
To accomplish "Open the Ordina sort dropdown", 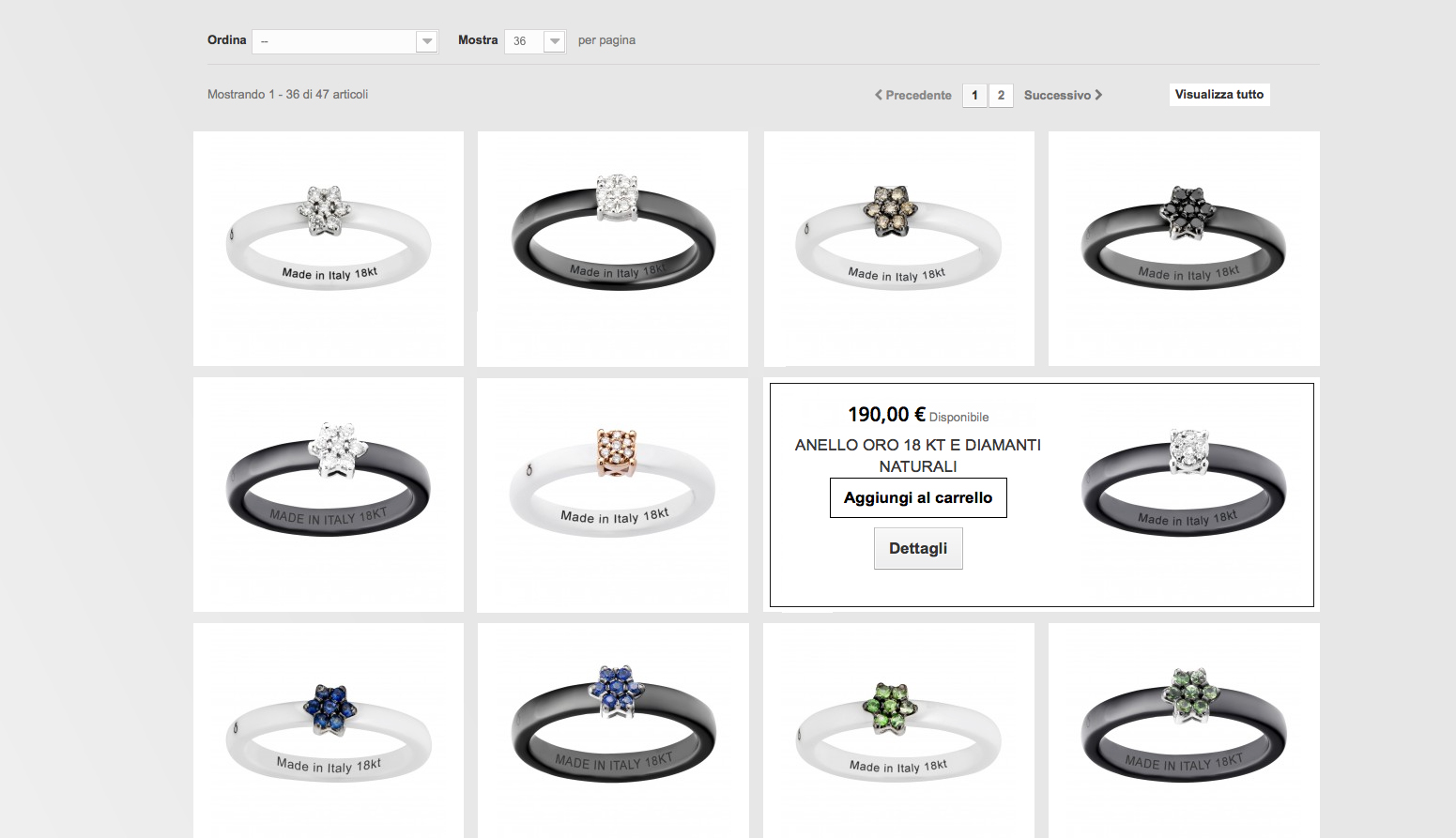I will [345, 41].
